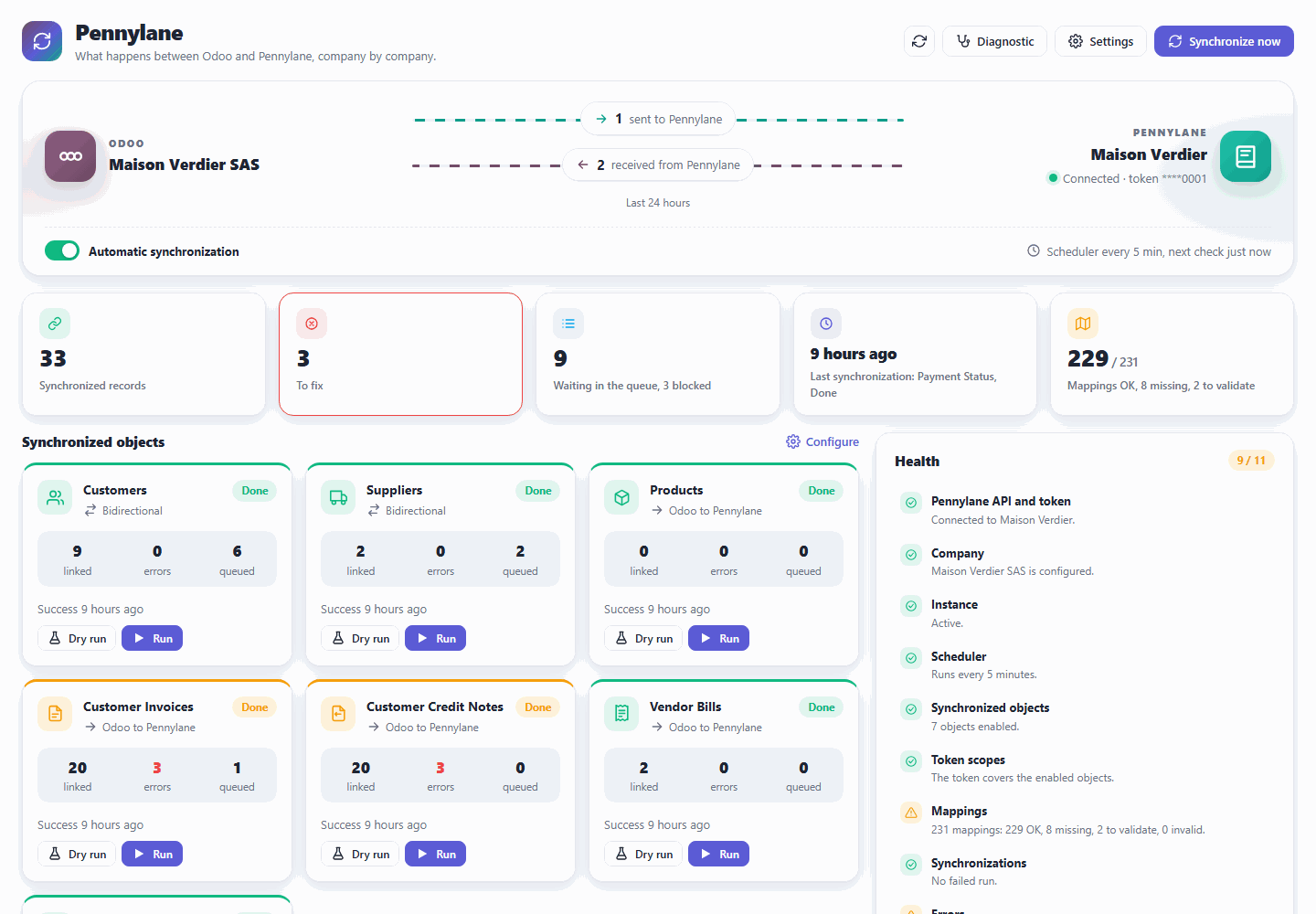Click the clock icon on last synchronization card
Image resolution: width=1316 pixels, height=914 pixels.
coord(826,324)
